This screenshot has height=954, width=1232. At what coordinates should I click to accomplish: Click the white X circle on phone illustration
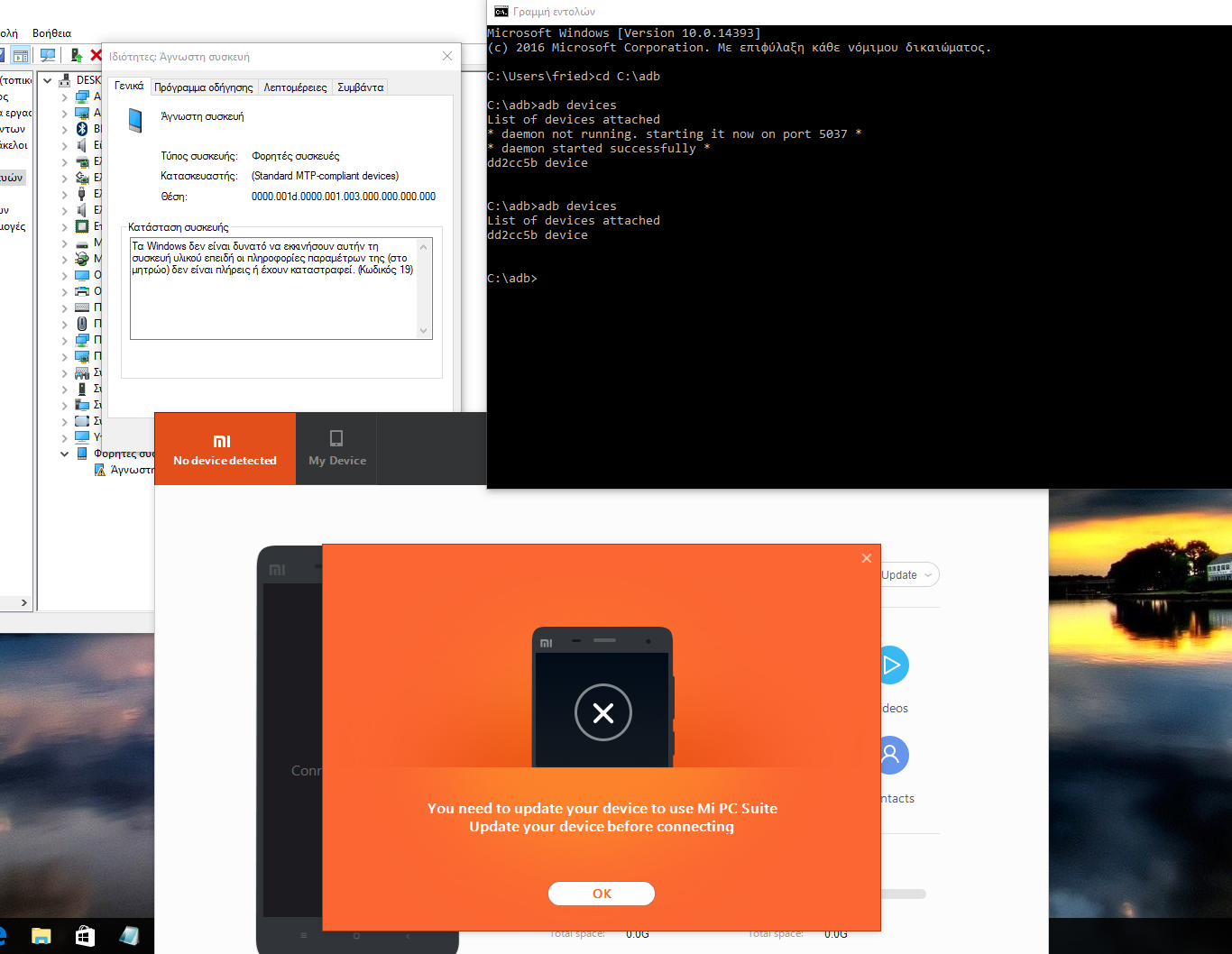coord(603,712)
